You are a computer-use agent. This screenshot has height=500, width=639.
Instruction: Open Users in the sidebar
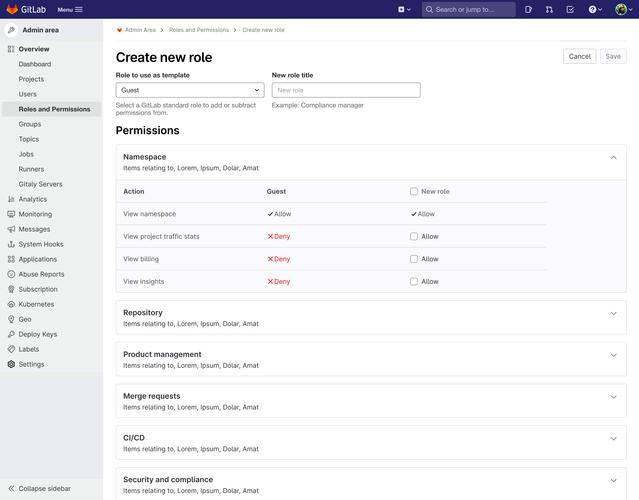tap(27, 94)
